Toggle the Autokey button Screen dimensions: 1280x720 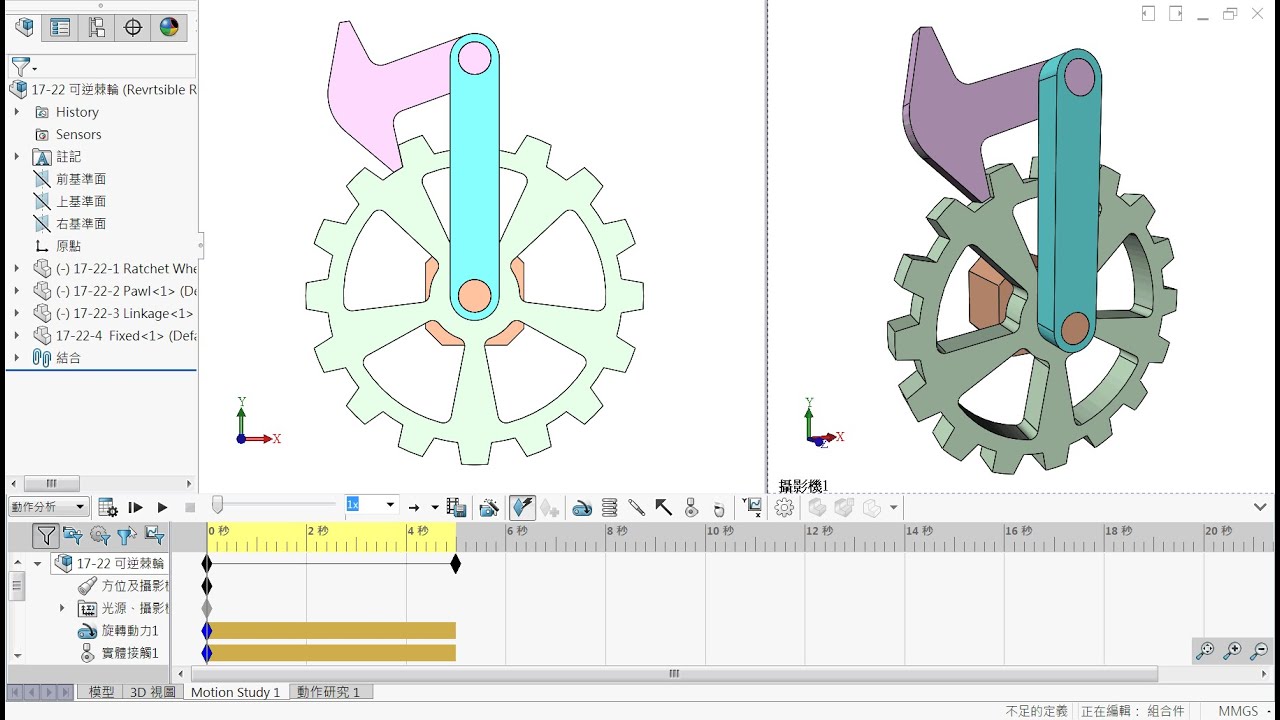[522, 507]
